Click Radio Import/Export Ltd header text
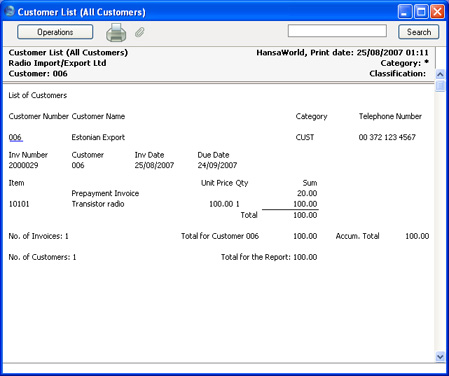The height and width of the screenshot is (376, 449). pos(57,63)
